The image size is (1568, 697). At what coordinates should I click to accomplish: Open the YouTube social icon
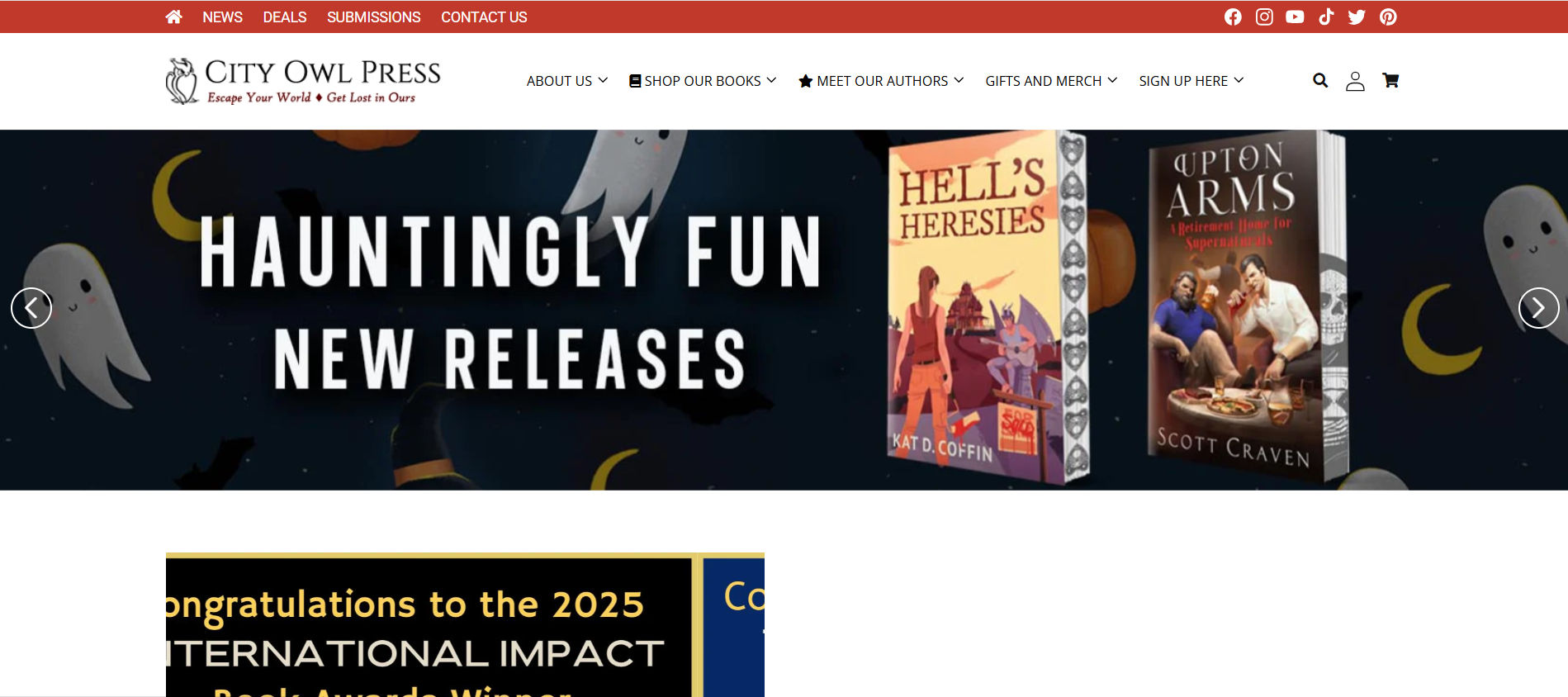(1295, 17)
